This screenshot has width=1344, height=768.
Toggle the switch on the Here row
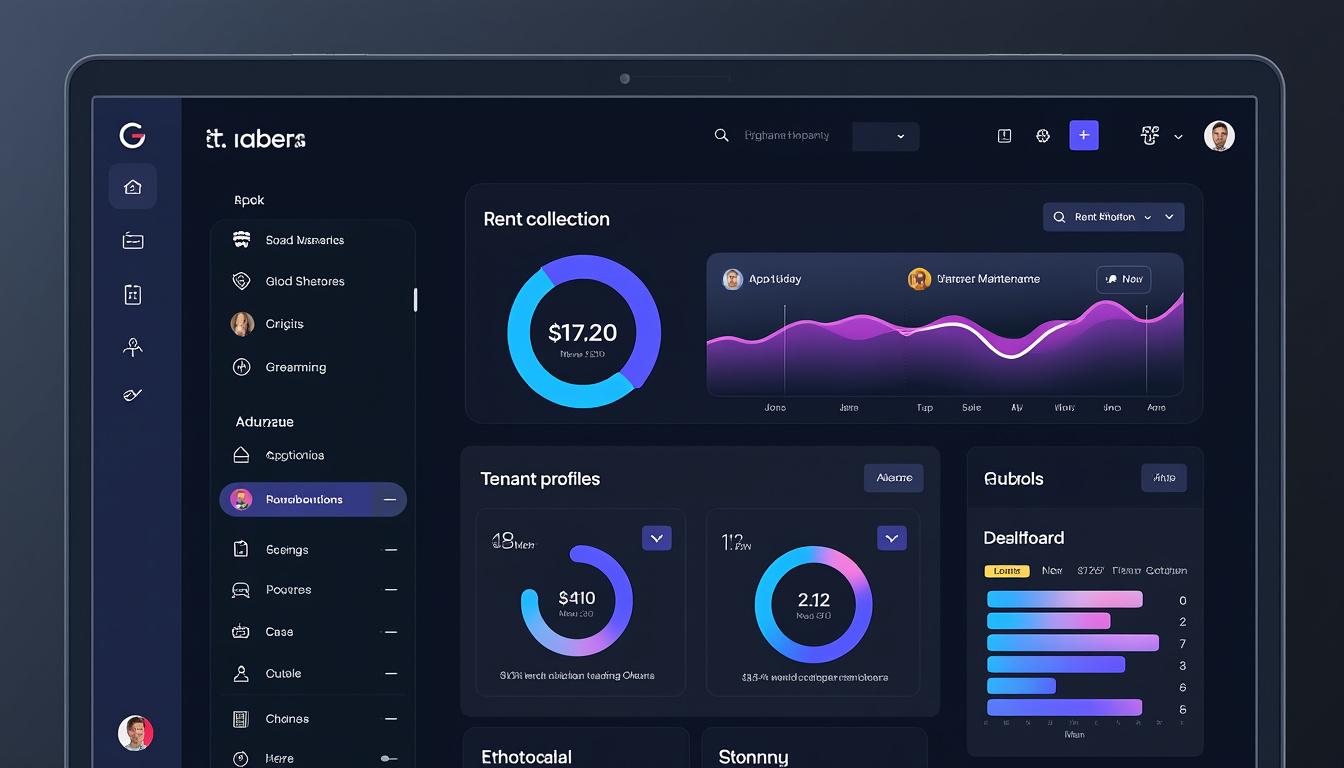tap(389, 759)
